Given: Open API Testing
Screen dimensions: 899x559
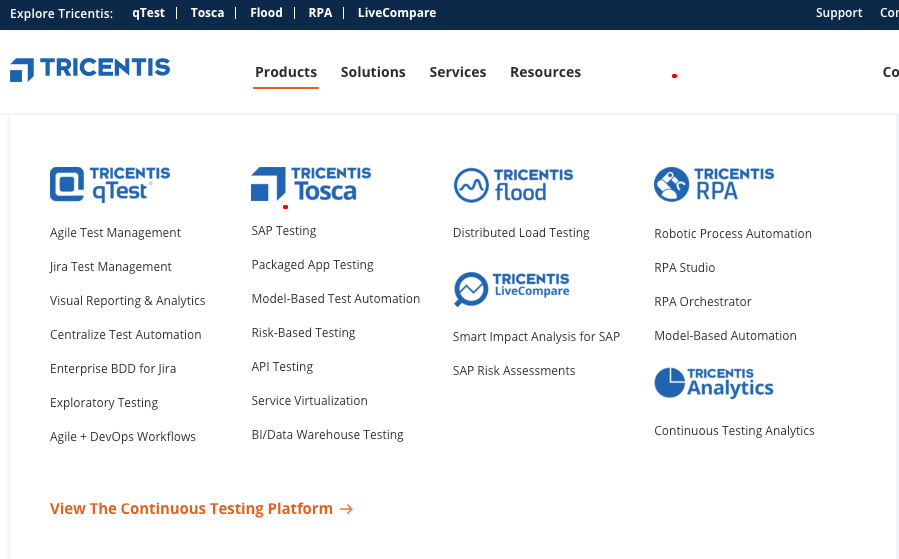Looking at the screenshot, I should pyautogui.click(x=282, y=367).
